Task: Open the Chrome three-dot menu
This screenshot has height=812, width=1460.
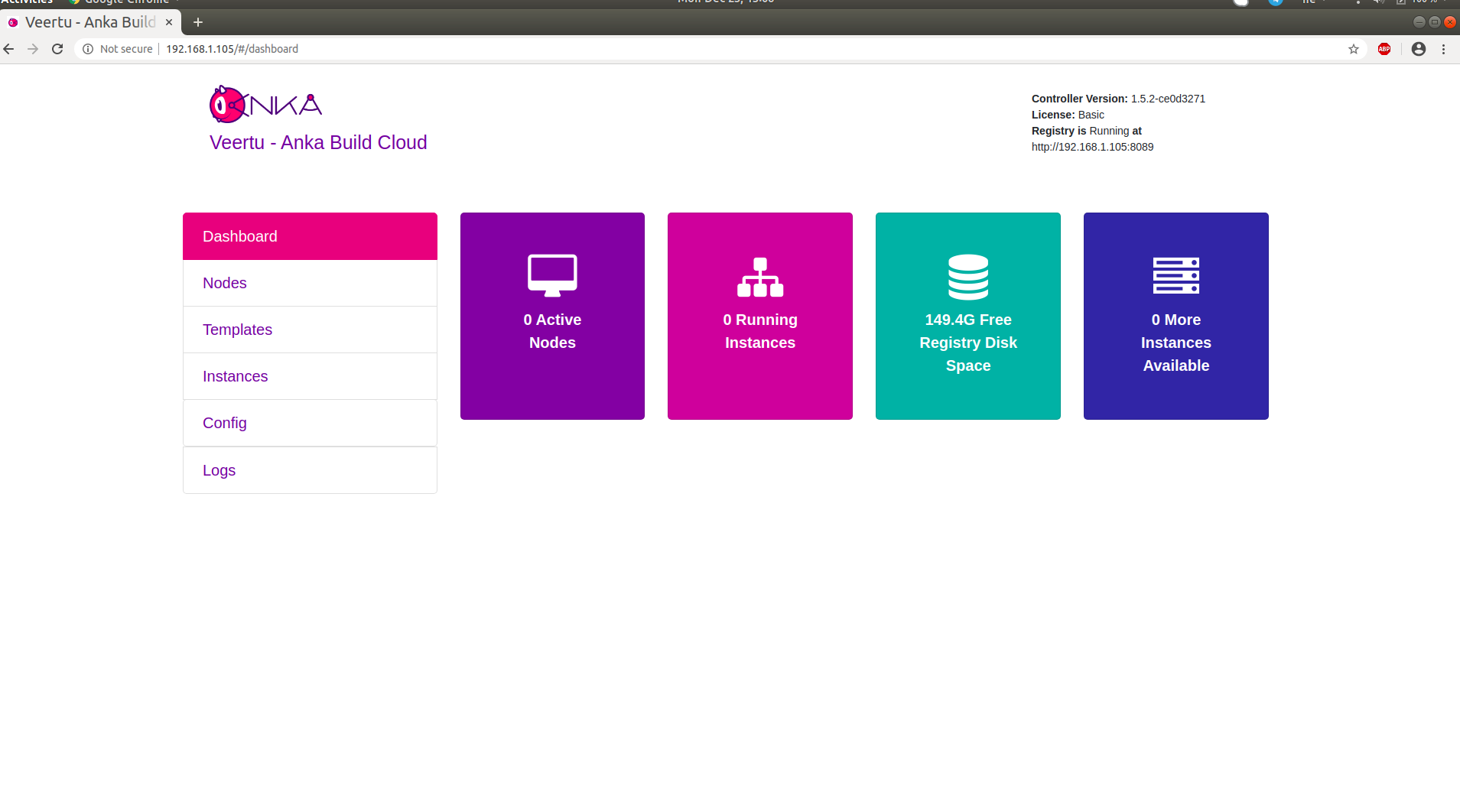Action: (x=1445, y=48)
